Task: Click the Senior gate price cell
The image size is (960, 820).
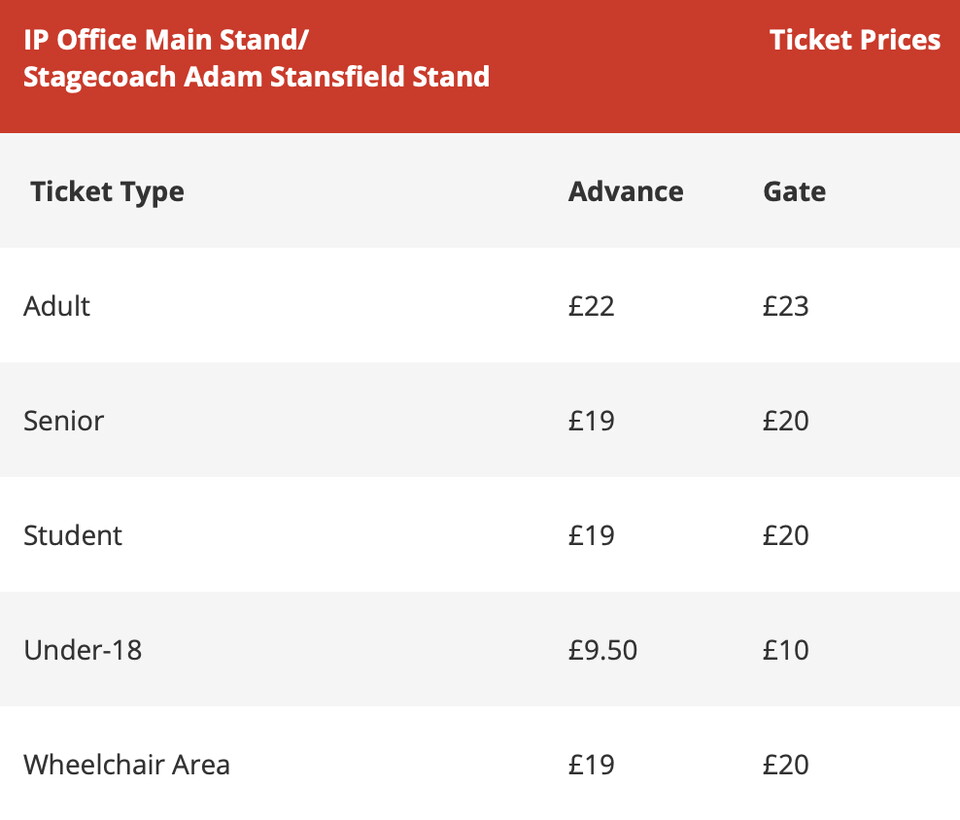Action: click(785, 420)
